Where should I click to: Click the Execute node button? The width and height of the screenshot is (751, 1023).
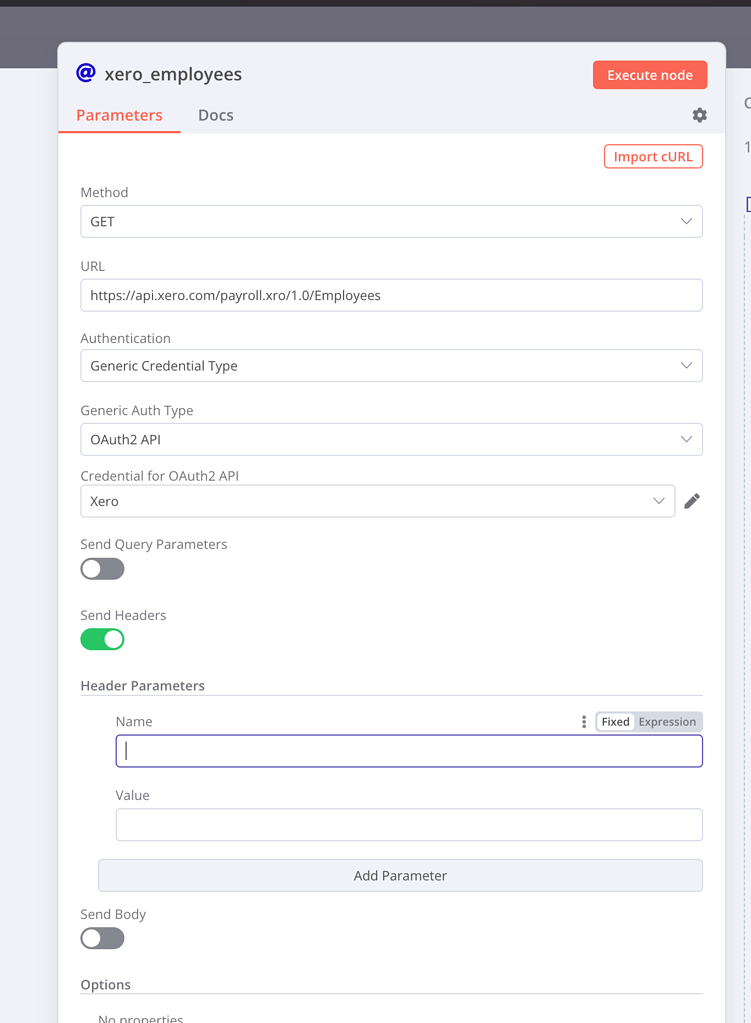pyautogui.click(x=650, y=75)
